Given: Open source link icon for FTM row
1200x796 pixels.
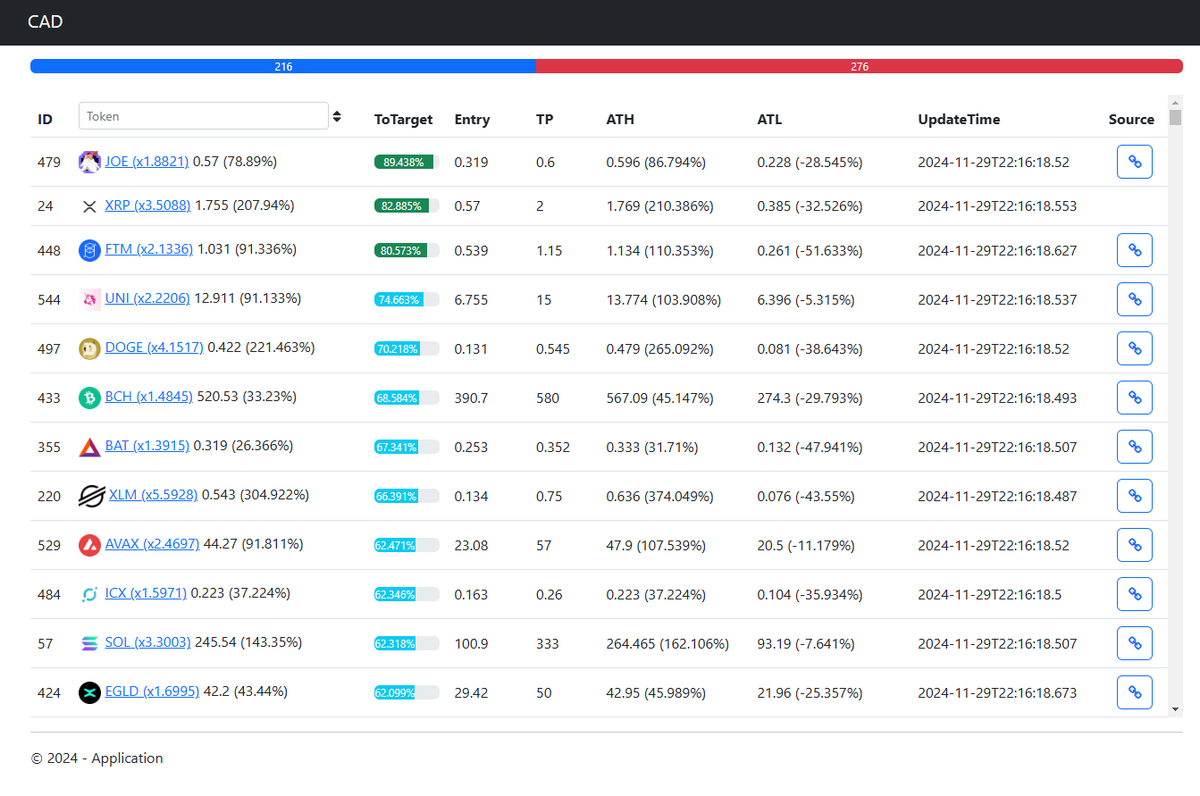Looking at the screenshot, I should pos(1134,250).
